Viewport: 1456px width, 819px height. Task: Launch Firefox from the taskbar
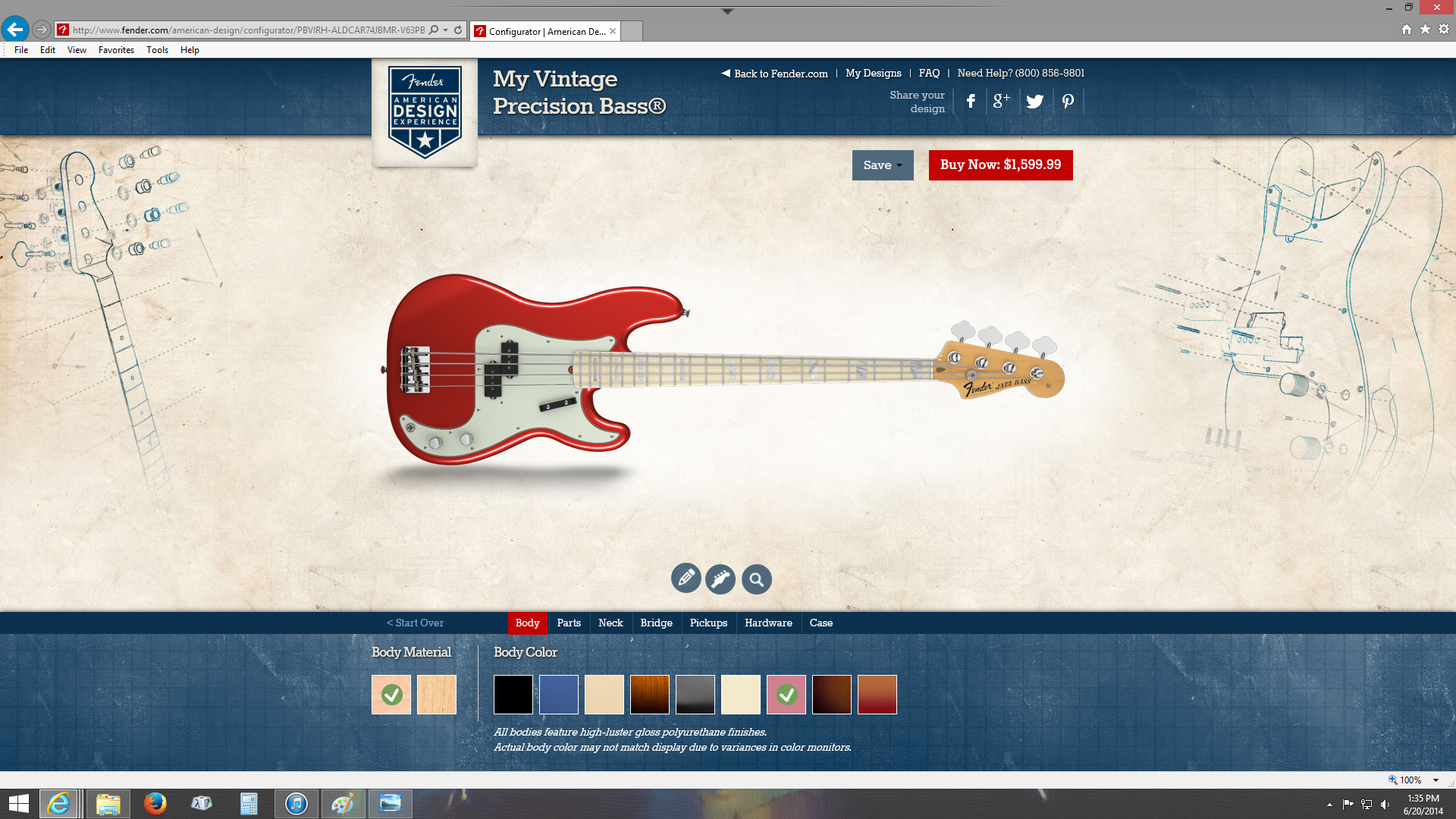pyautogui.click(x=155, y=804)
